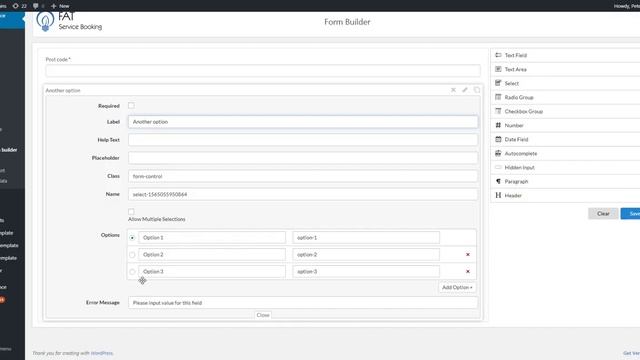640x360 pixels.
Task: Select the Option 1 default radio button
Action: pyautogui.click(x=132, y=238)
